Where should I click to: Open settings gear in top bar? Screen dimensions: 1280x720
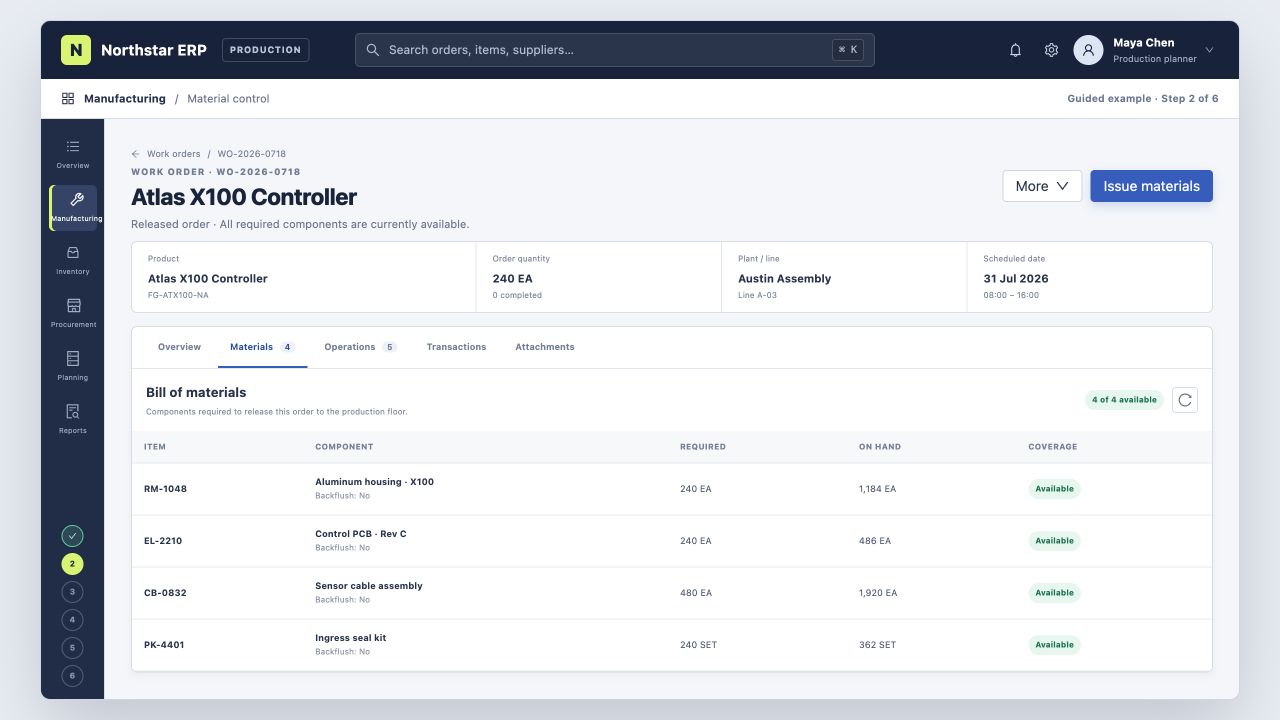pos(1051,50)
